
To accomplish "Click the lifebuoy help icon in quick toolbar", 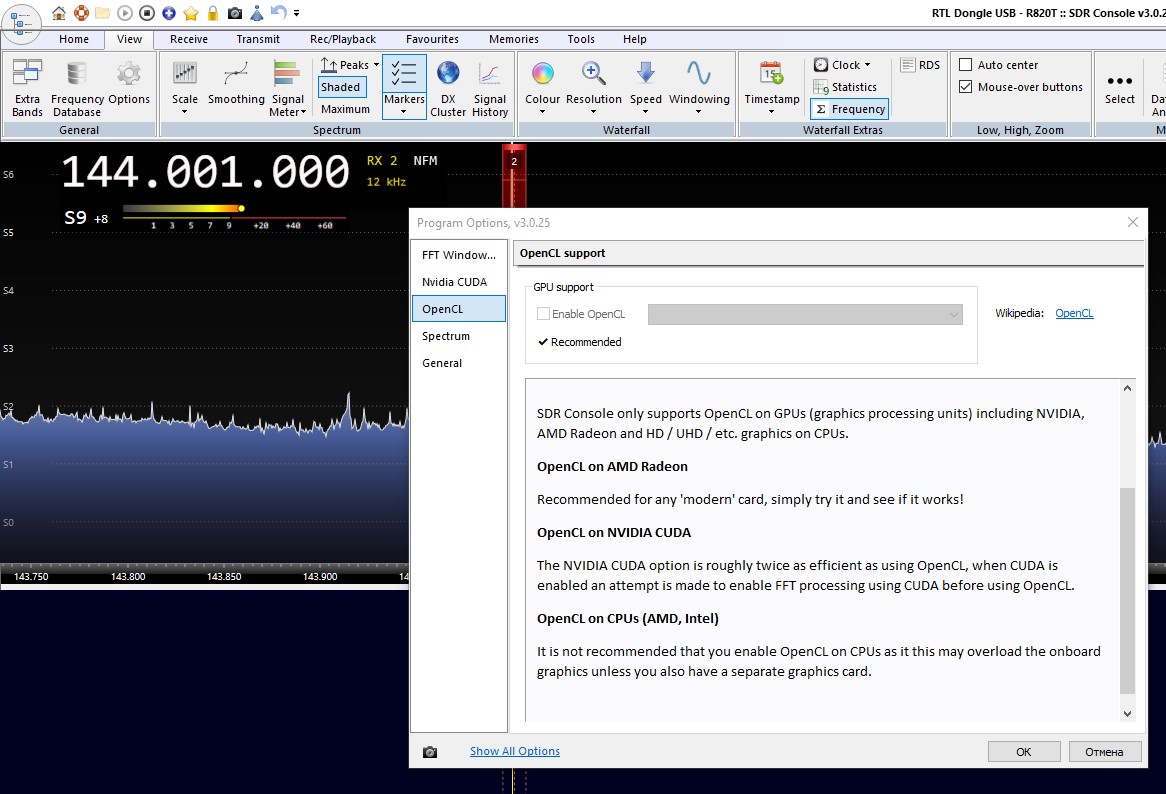I will pyautogui.click(x=81, y=13).
